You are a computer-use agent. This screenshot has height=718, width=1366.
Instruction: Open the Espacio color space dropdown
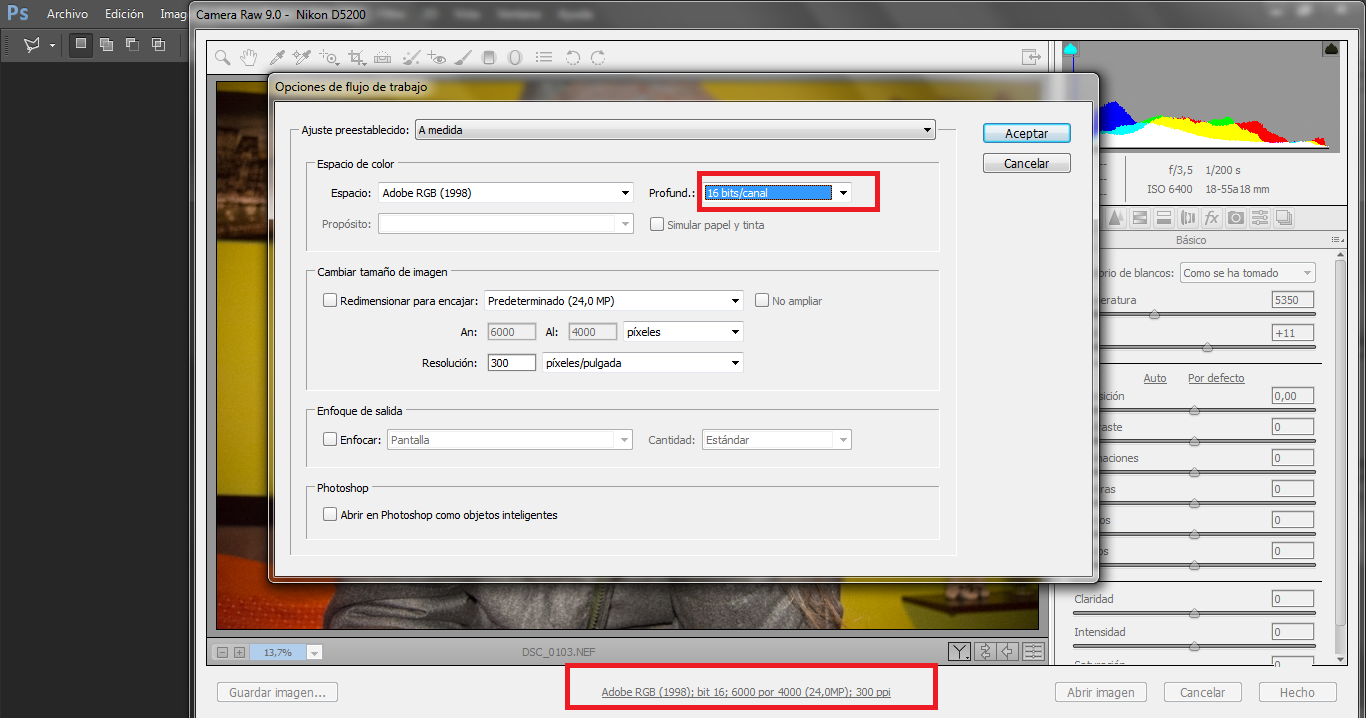pos(506,193)
